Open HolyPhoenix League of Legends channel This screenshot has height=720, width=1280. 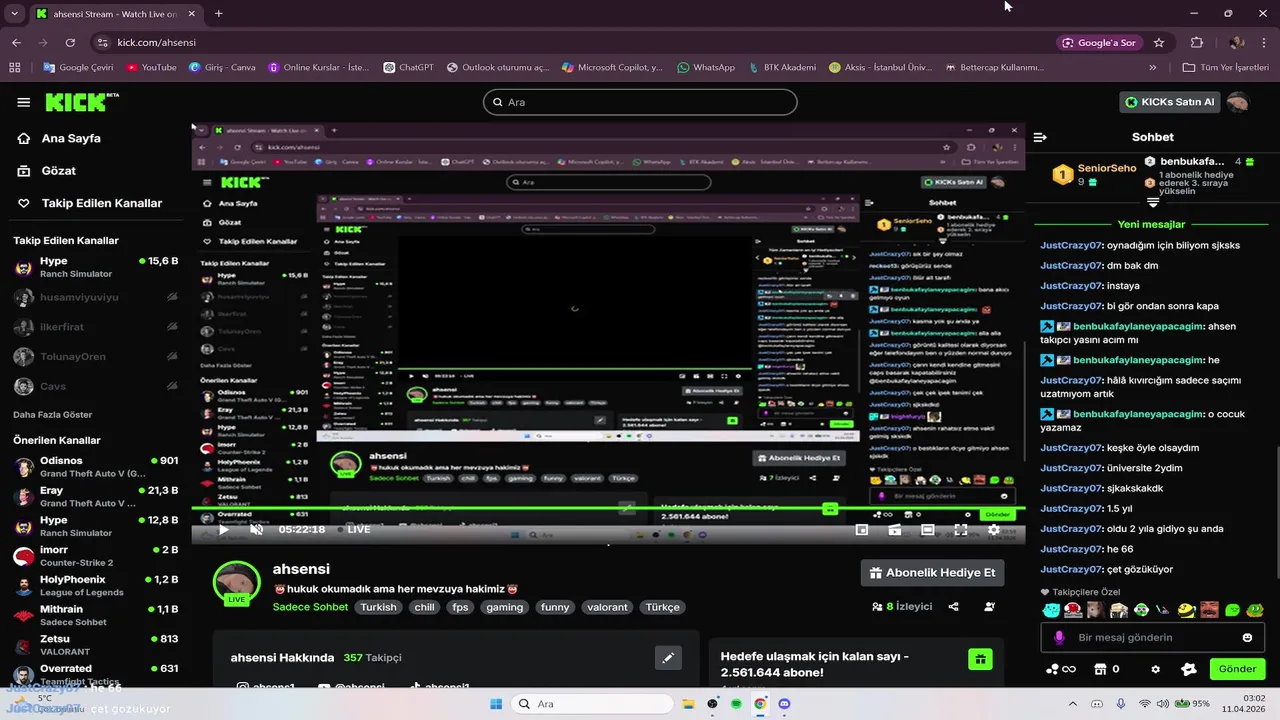tap(95, 586)
